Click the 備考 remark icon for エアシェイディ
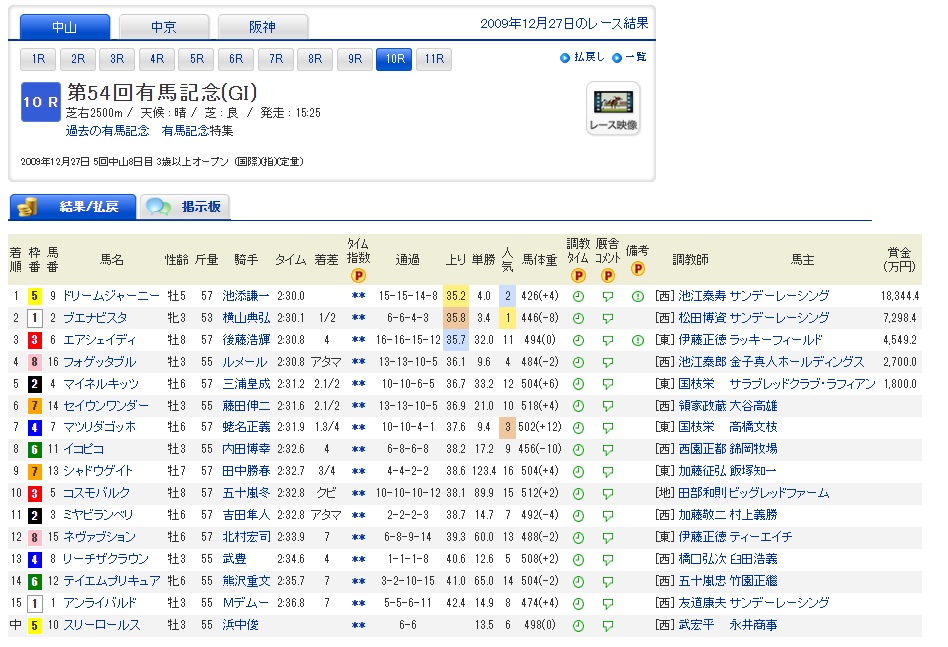The height and width of the screenshot is (647, 948). pos(637,340)
